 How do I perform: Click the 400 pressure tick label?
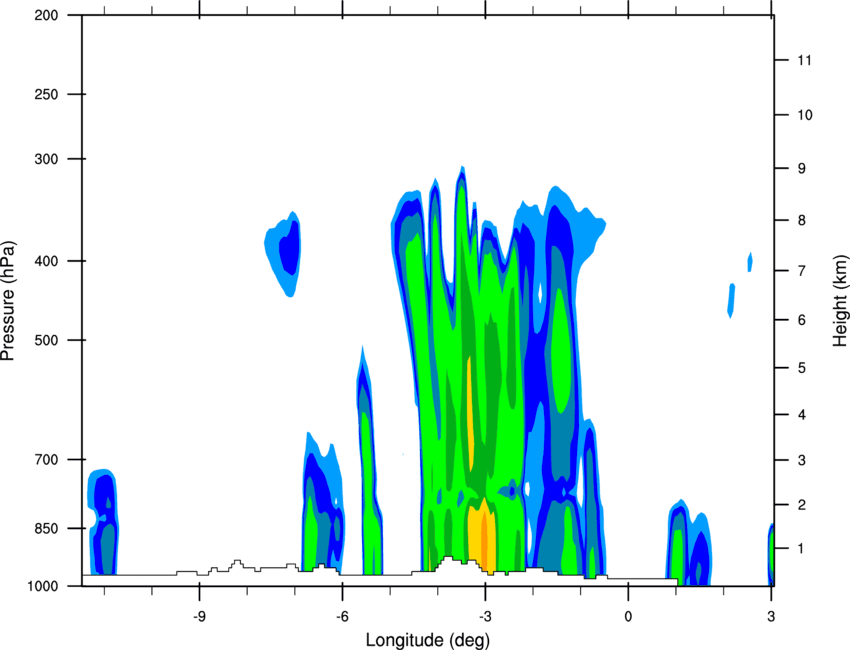(46, 261)
